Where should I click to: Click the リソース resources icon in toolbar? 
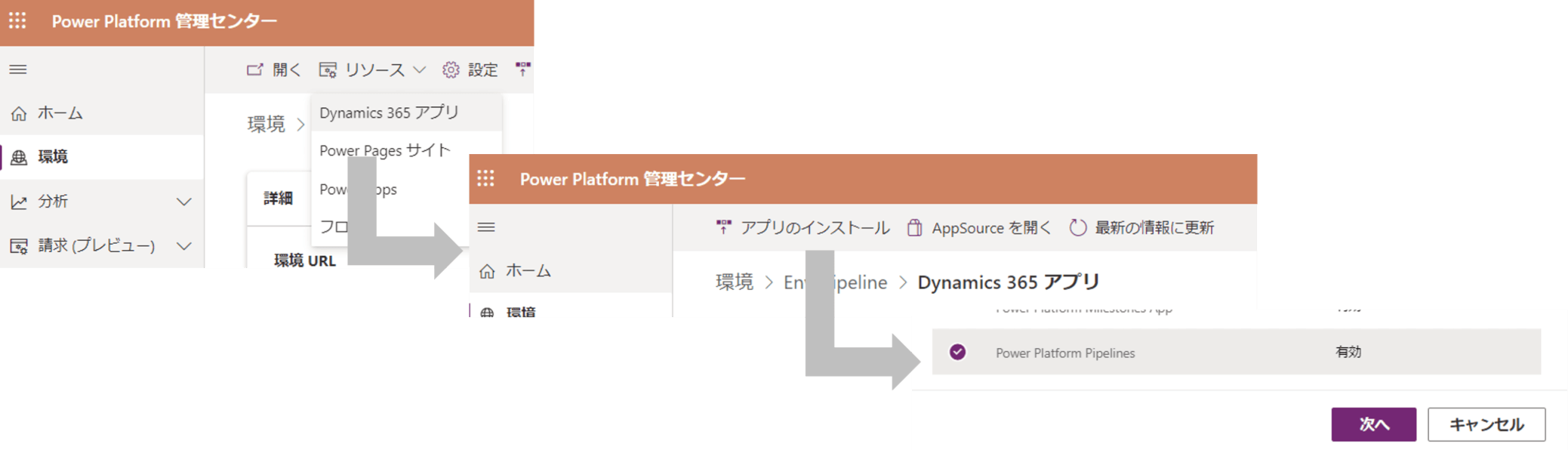[x=328, y=69]
